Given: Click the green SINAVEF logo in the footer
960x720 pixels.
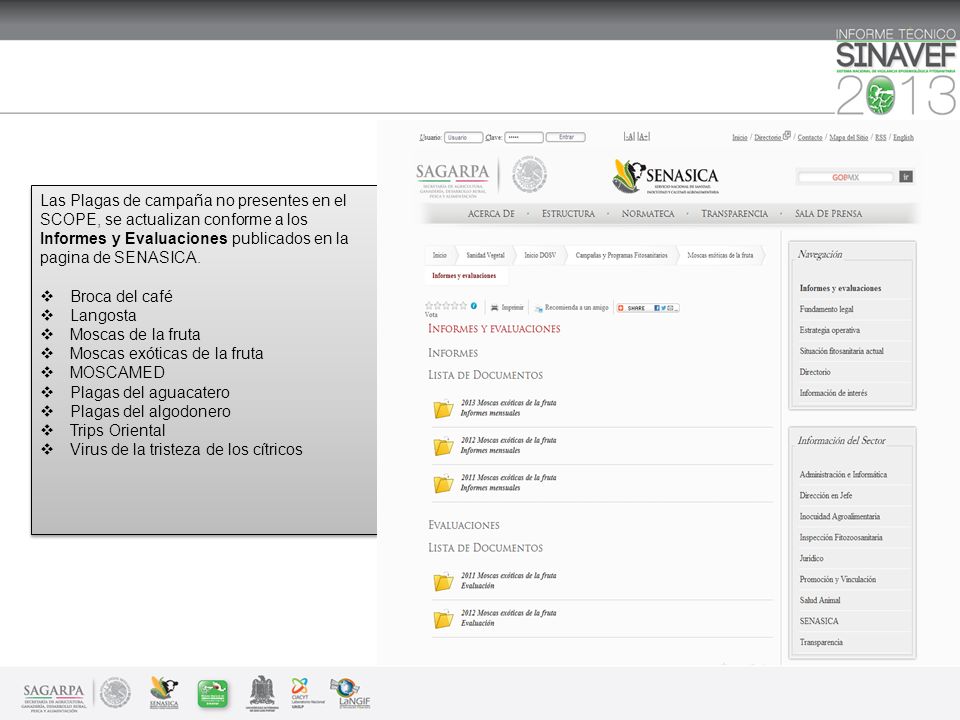Looking at the screenshot, I should (x=212, y=694).
